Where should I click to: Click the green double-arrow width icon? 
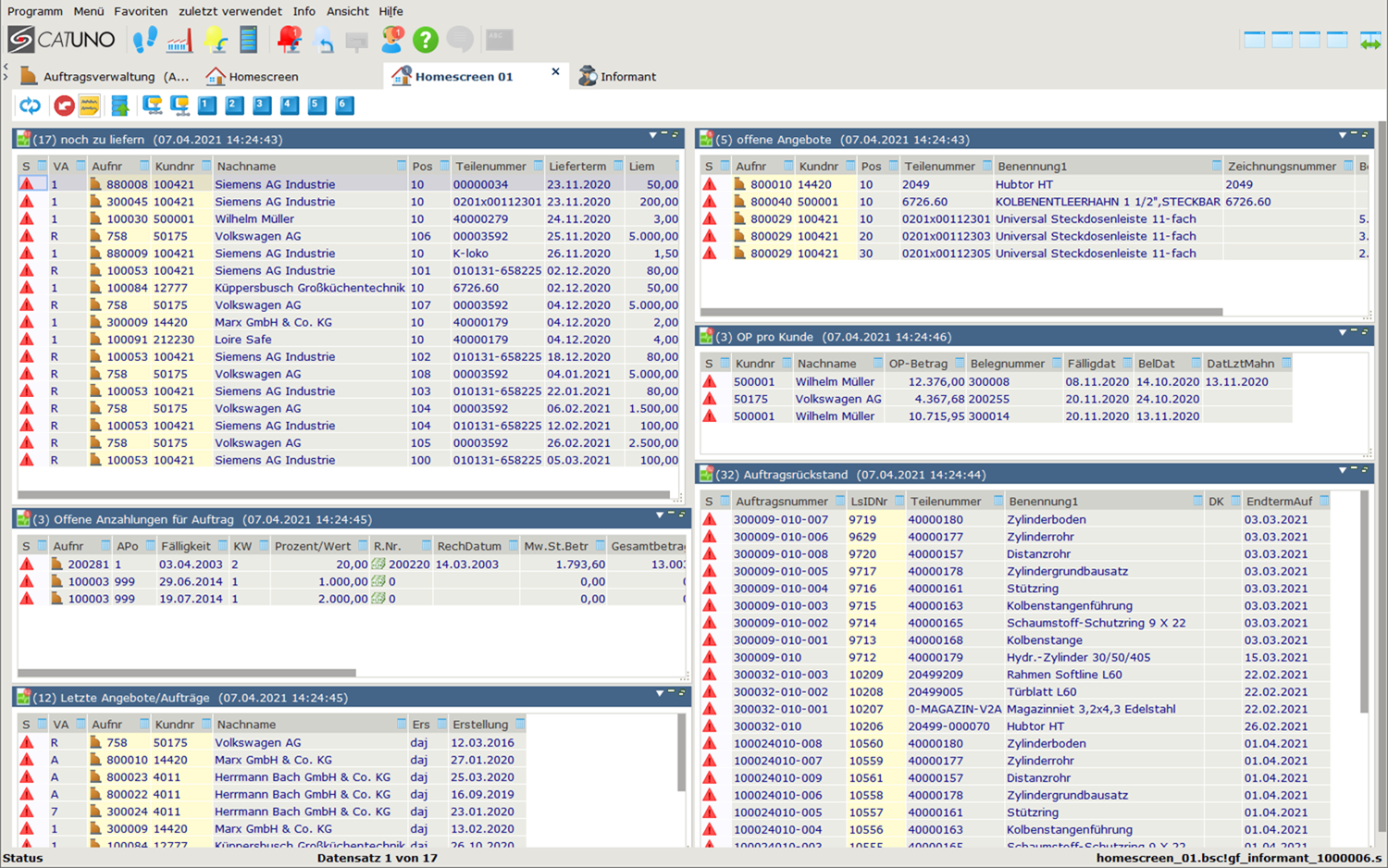tap(1370, 40)
